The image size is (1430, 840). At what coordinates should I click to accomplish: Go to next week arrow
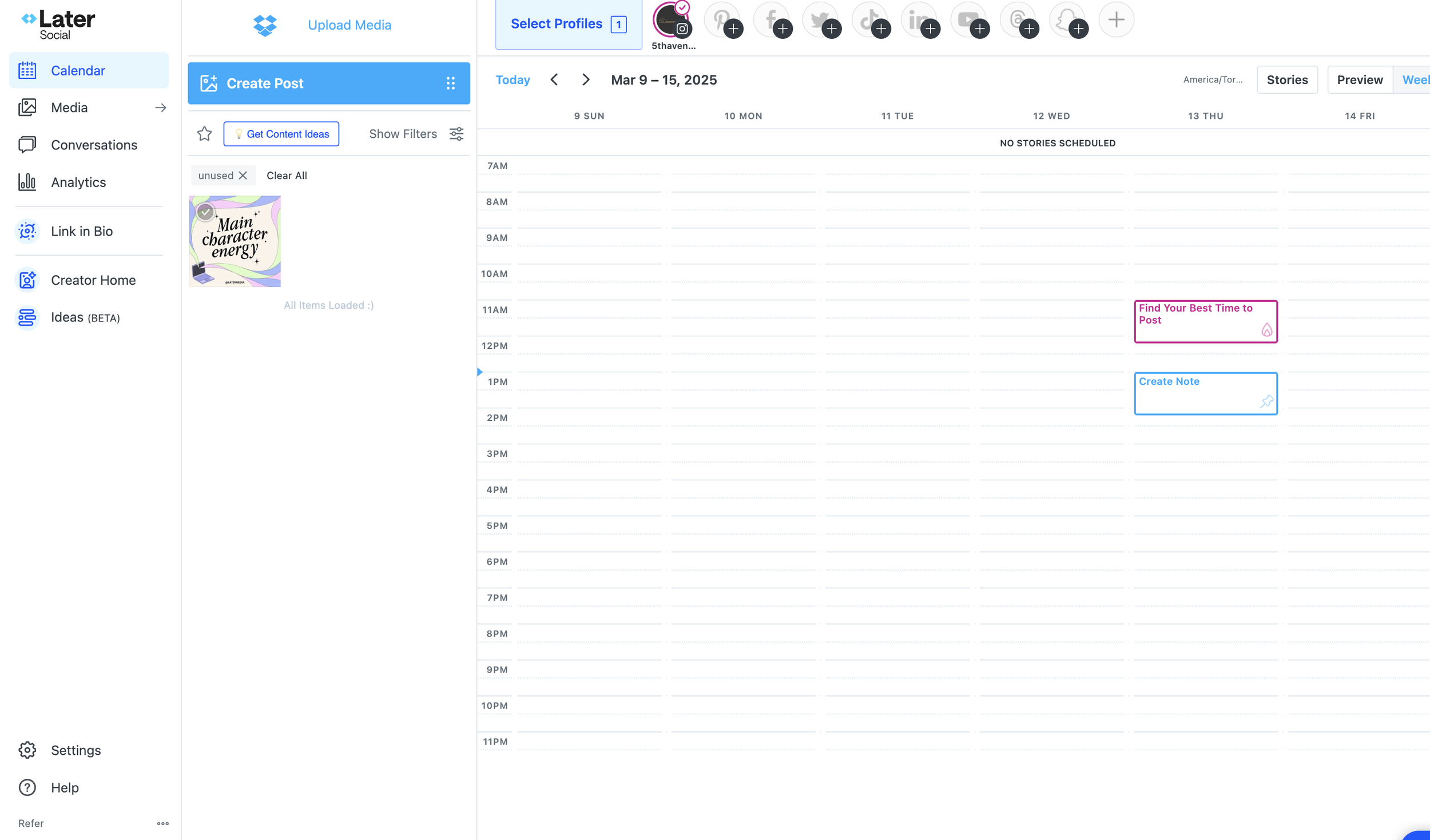click(x=586, y=79)
